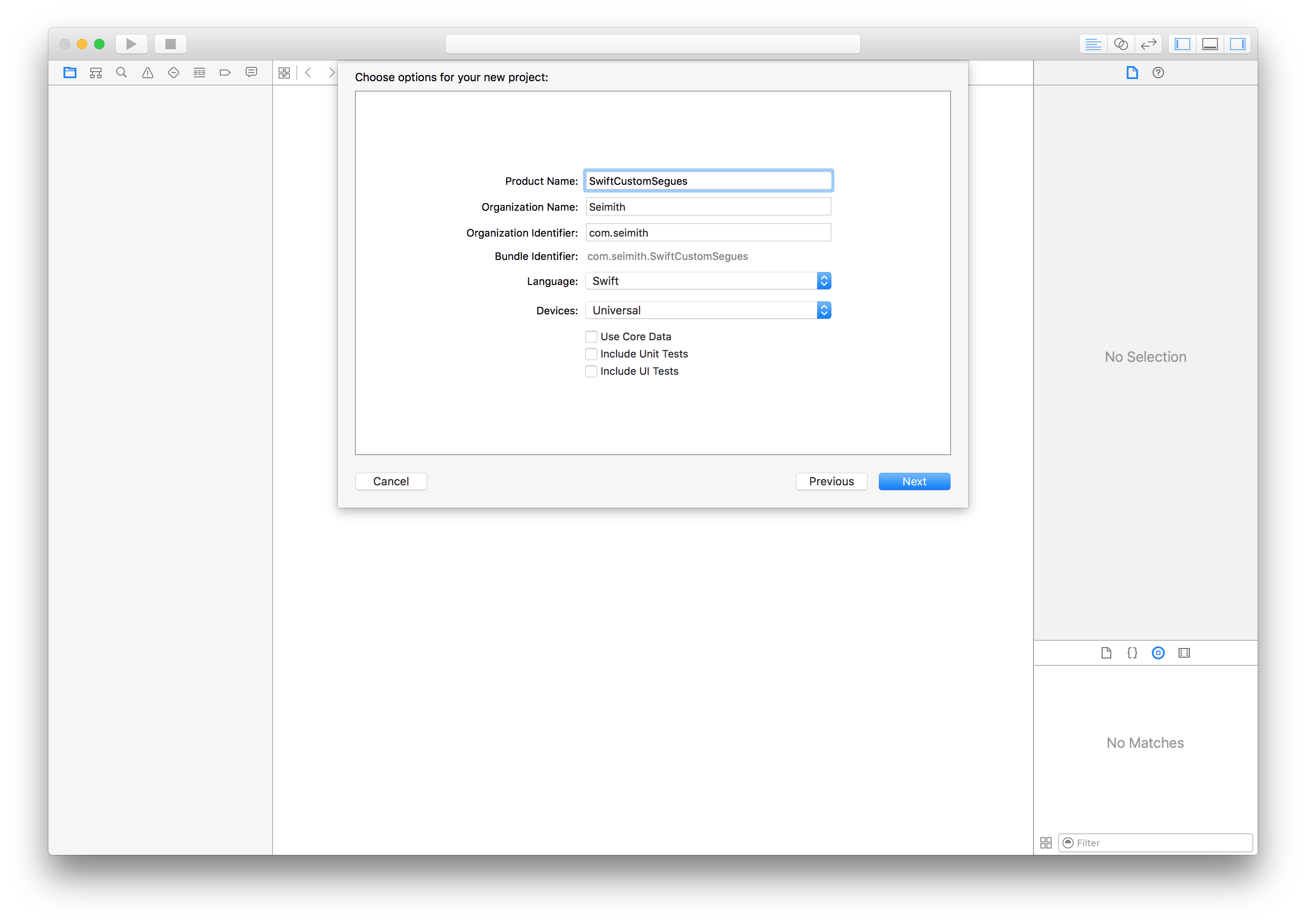Viewport: 1306px width, 924px height.
Task: Click the Organization Name text field
Action: 708,206
